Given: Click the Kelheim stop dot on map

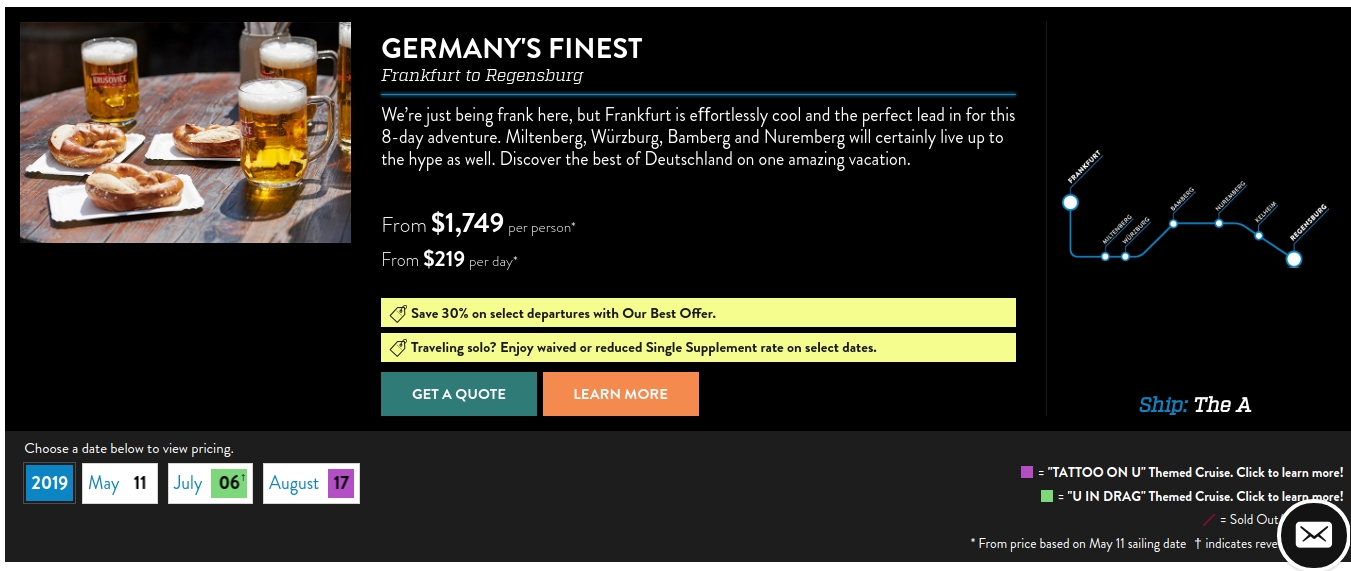Looking at the screenshot, I should click(1259, 236).
